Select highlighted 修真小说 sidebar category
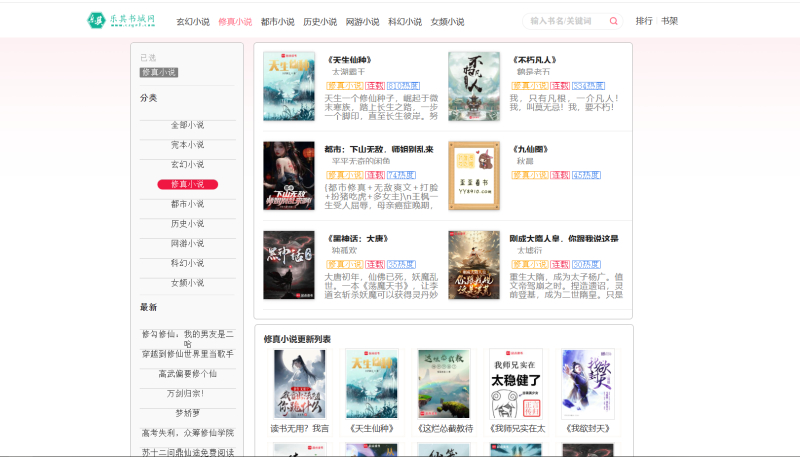800x457 pixels. tap(188, 184)
